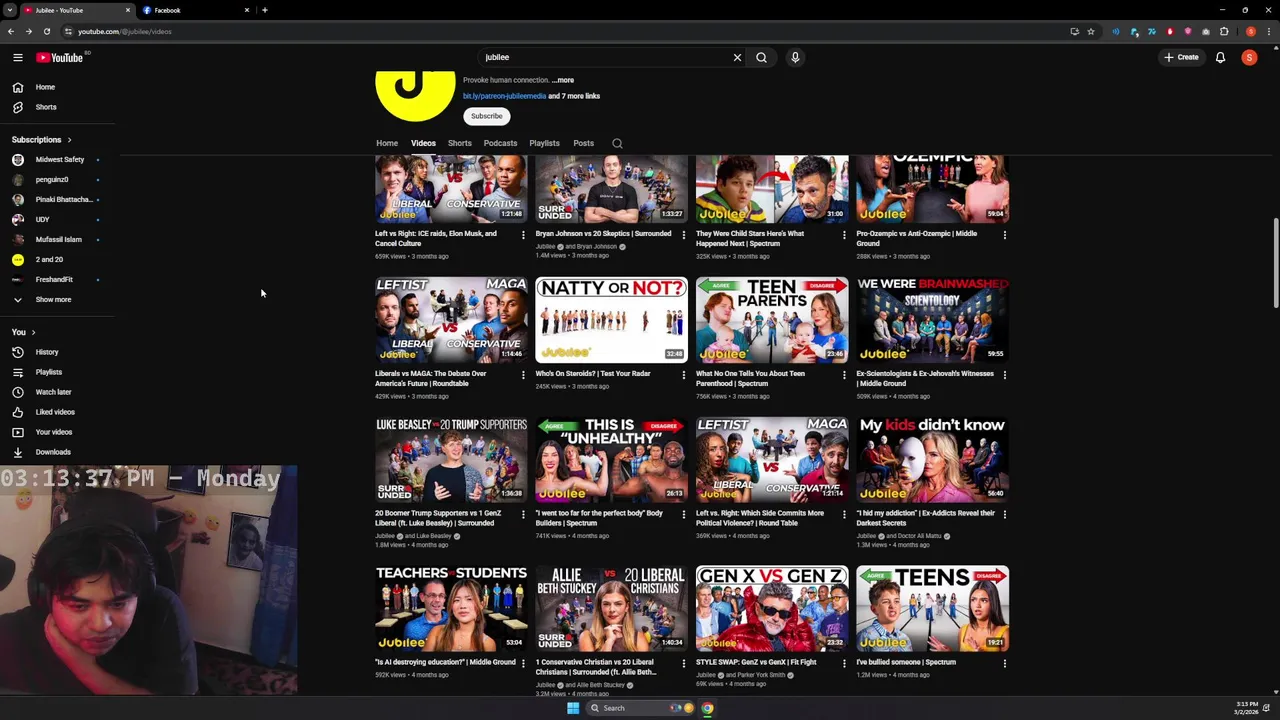Bookmark the page with the star icon
Image resolution: width=1280 pixels, height=720 pixels.
(x=1091, y=31)
